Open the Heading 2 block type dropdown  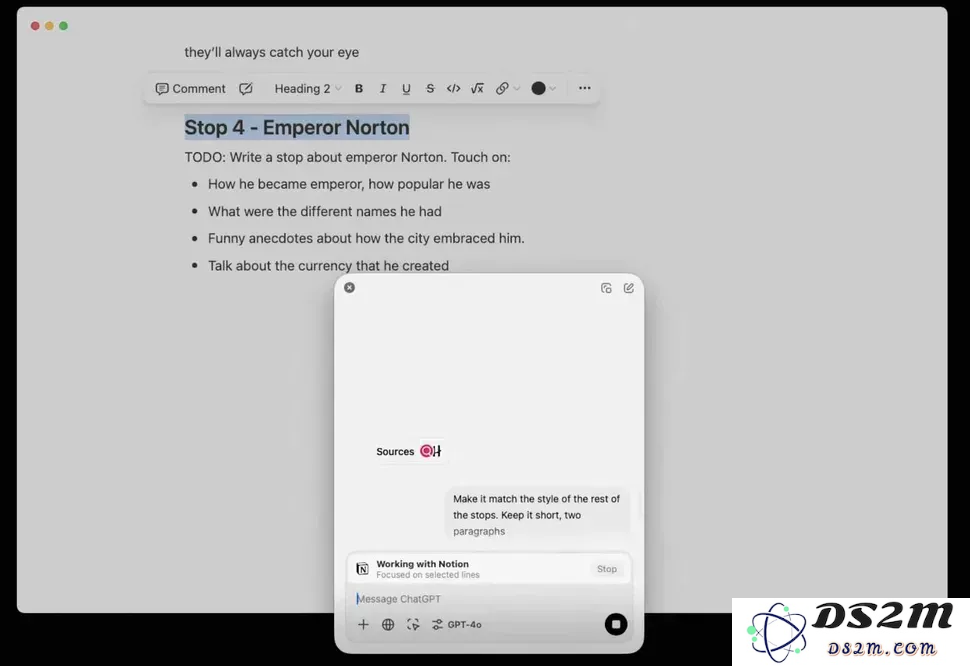307,88
